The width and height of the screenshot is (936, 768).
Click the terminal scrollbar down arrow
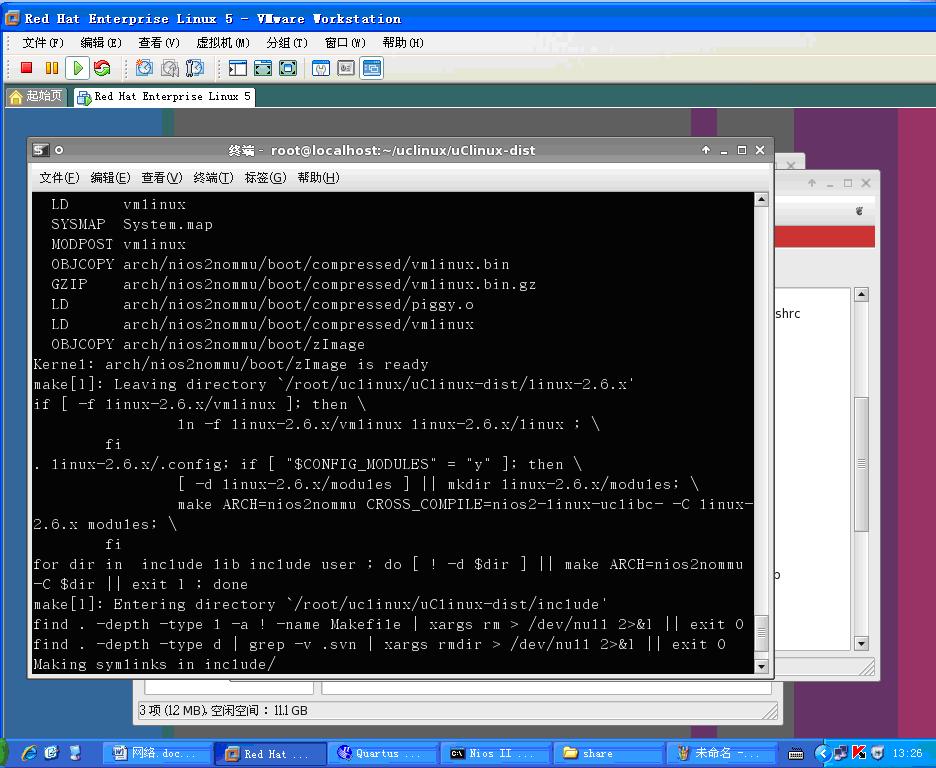pos(761,667)
